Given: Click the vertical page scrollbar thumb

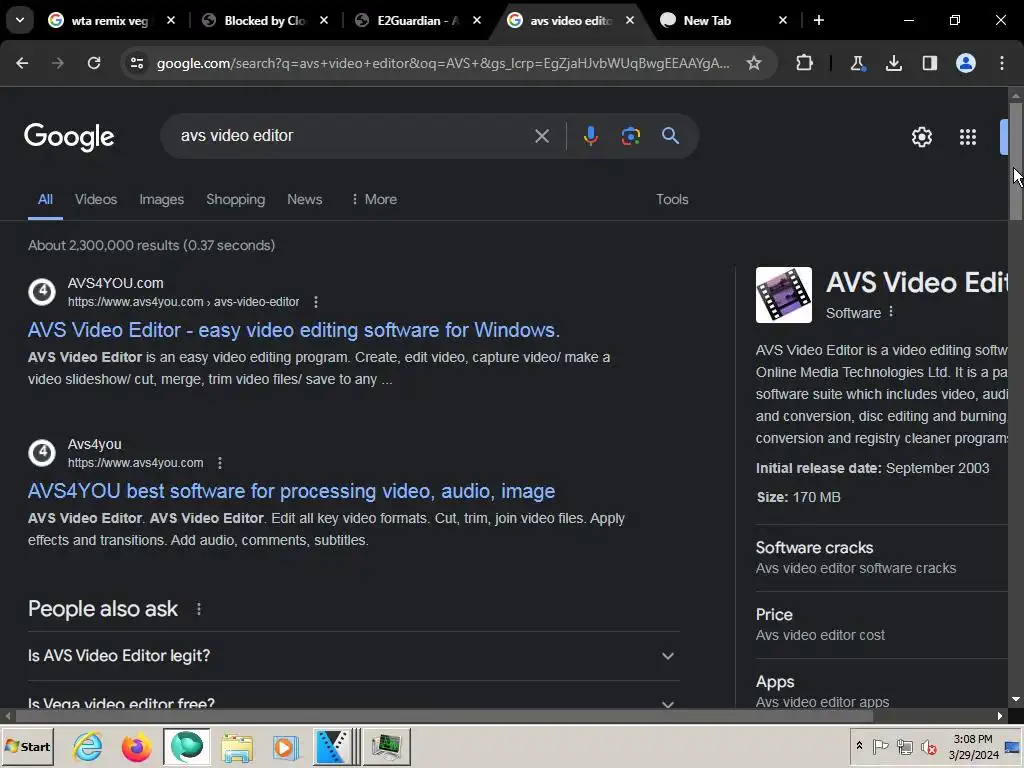Looking at the screenshot, I should (1016, 161).
